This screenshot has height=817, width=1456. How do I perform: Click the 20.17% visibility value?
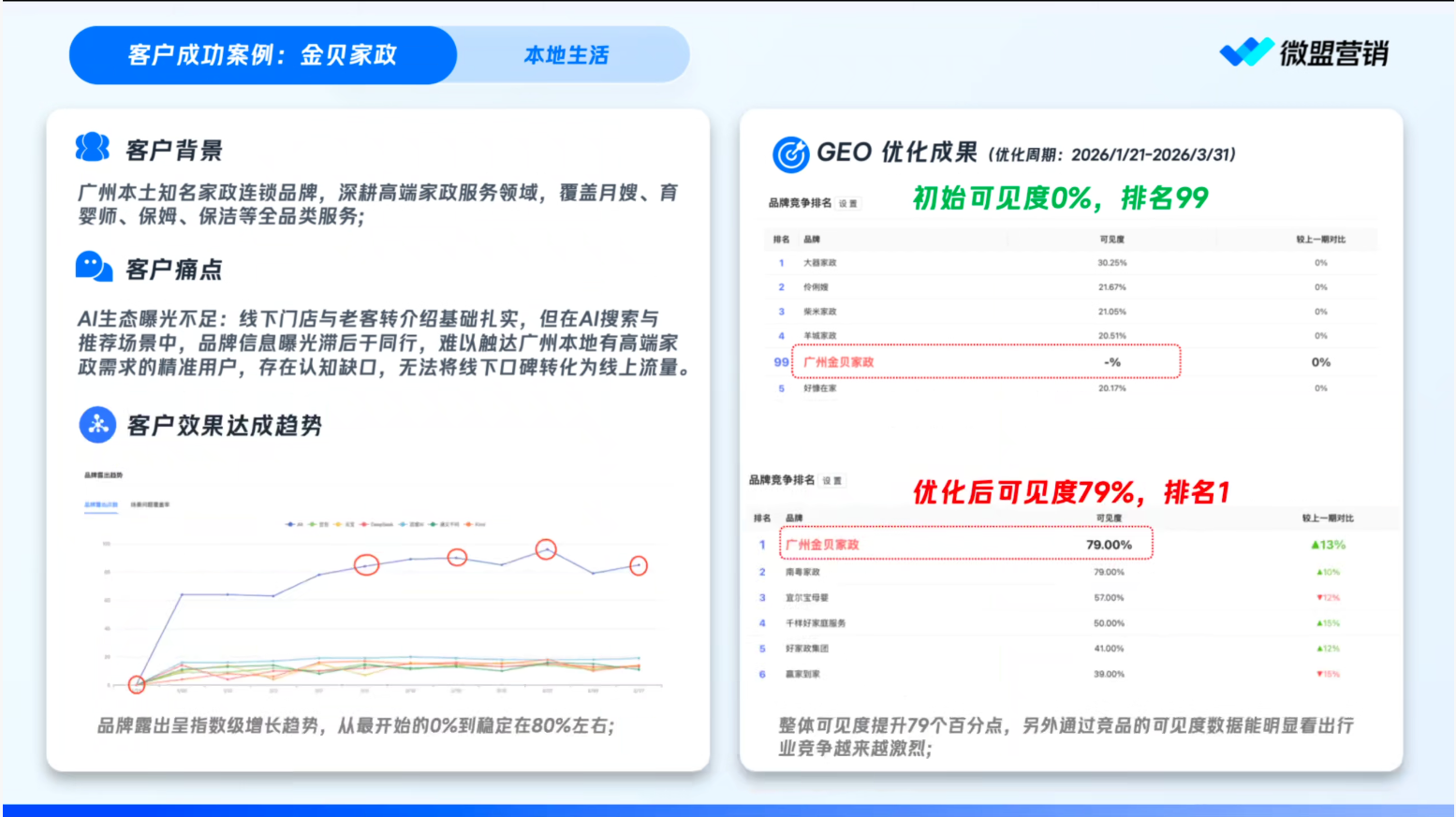1112,388
